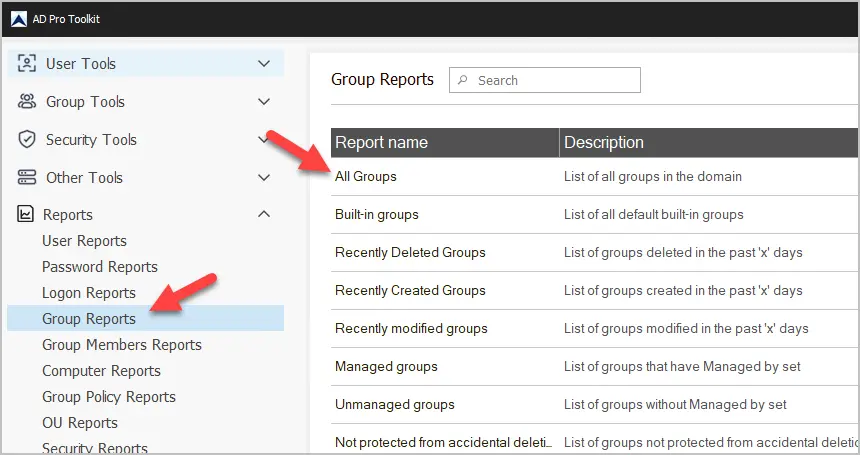Open OU Reports in sidebar
This screenshot has width=860, height=455.
[x=80, y=423]
